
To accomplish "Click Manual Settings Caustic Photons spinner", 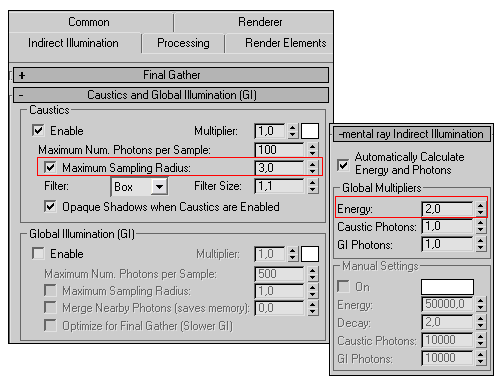I will tap(480, 340).
